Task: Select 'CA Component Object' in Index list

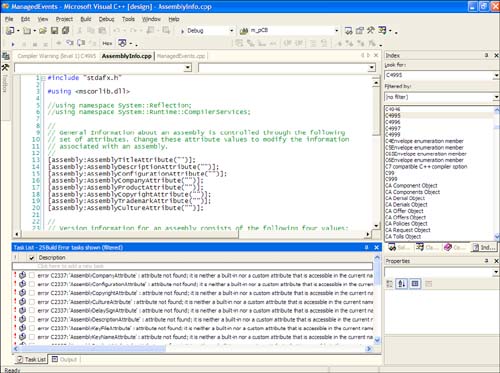Action: (411, 186)
